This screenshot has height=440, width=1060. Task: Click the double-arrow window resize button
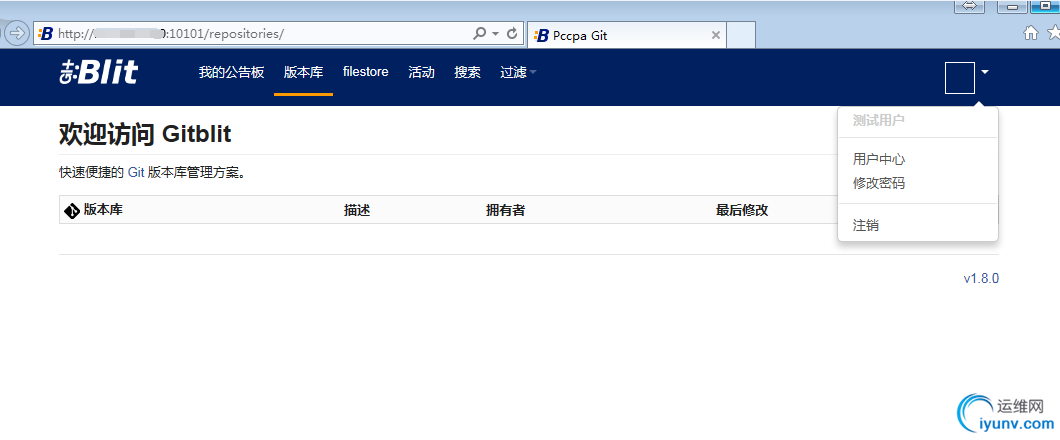[x=969, y=6]
